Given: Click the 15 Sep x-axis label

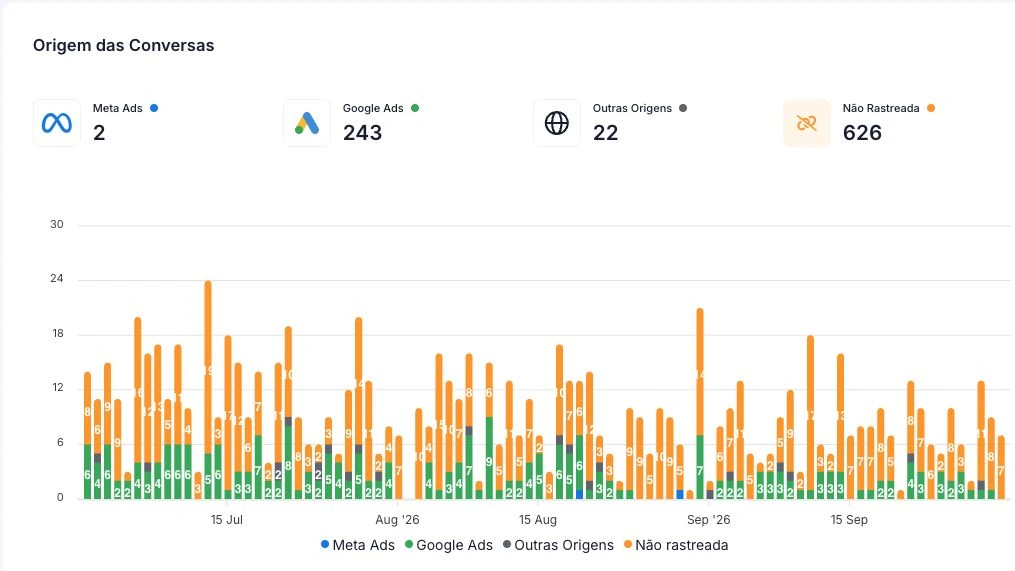Looking at the screenshot, I should [x=849, y=520].
